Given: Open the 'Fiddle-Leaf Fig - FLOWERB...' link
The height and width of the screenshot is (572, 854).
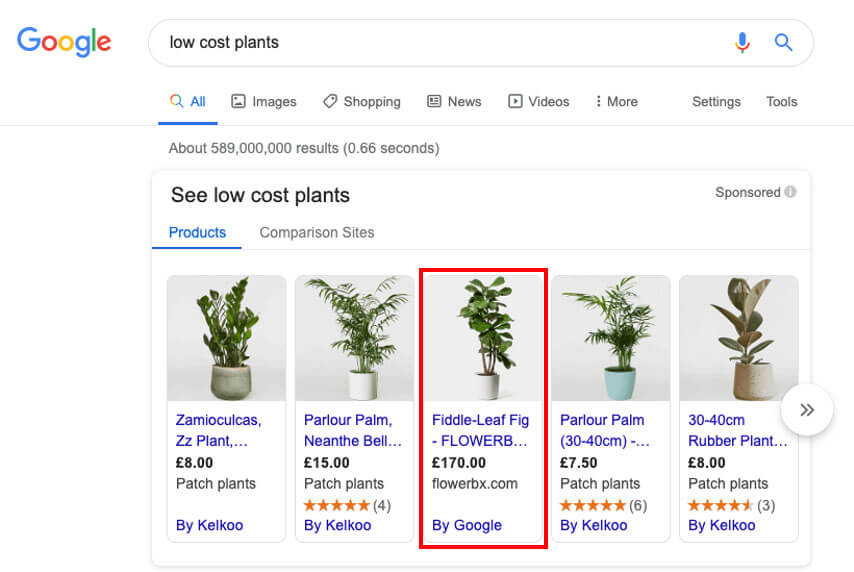Looking at the screenshot, I should 480,430.
